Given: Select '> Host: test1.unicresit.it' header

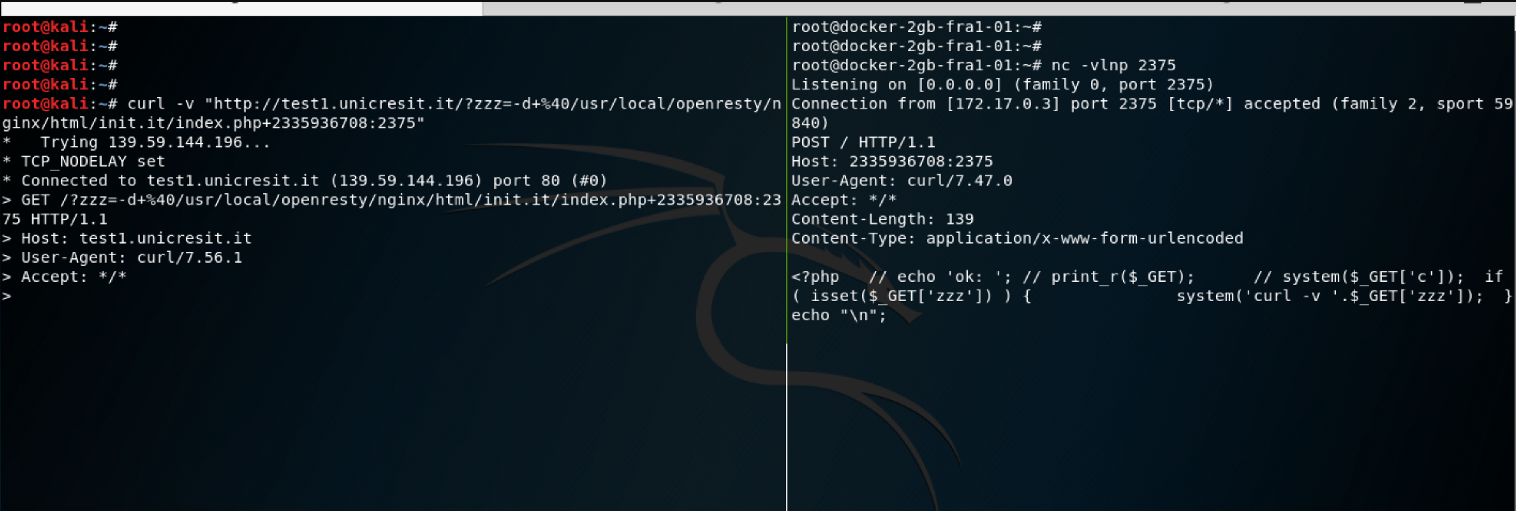Looking at the screenshot, I should 127,238.
